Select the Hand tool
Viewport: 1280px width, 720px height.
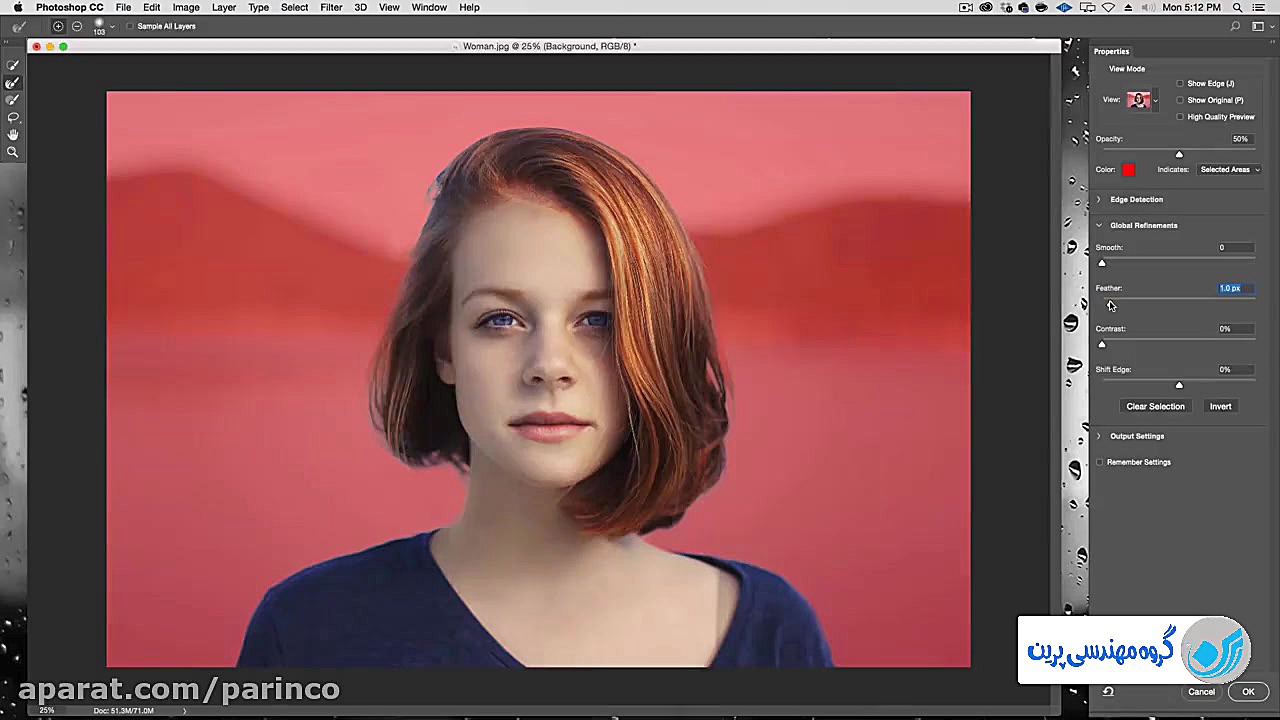13,134
